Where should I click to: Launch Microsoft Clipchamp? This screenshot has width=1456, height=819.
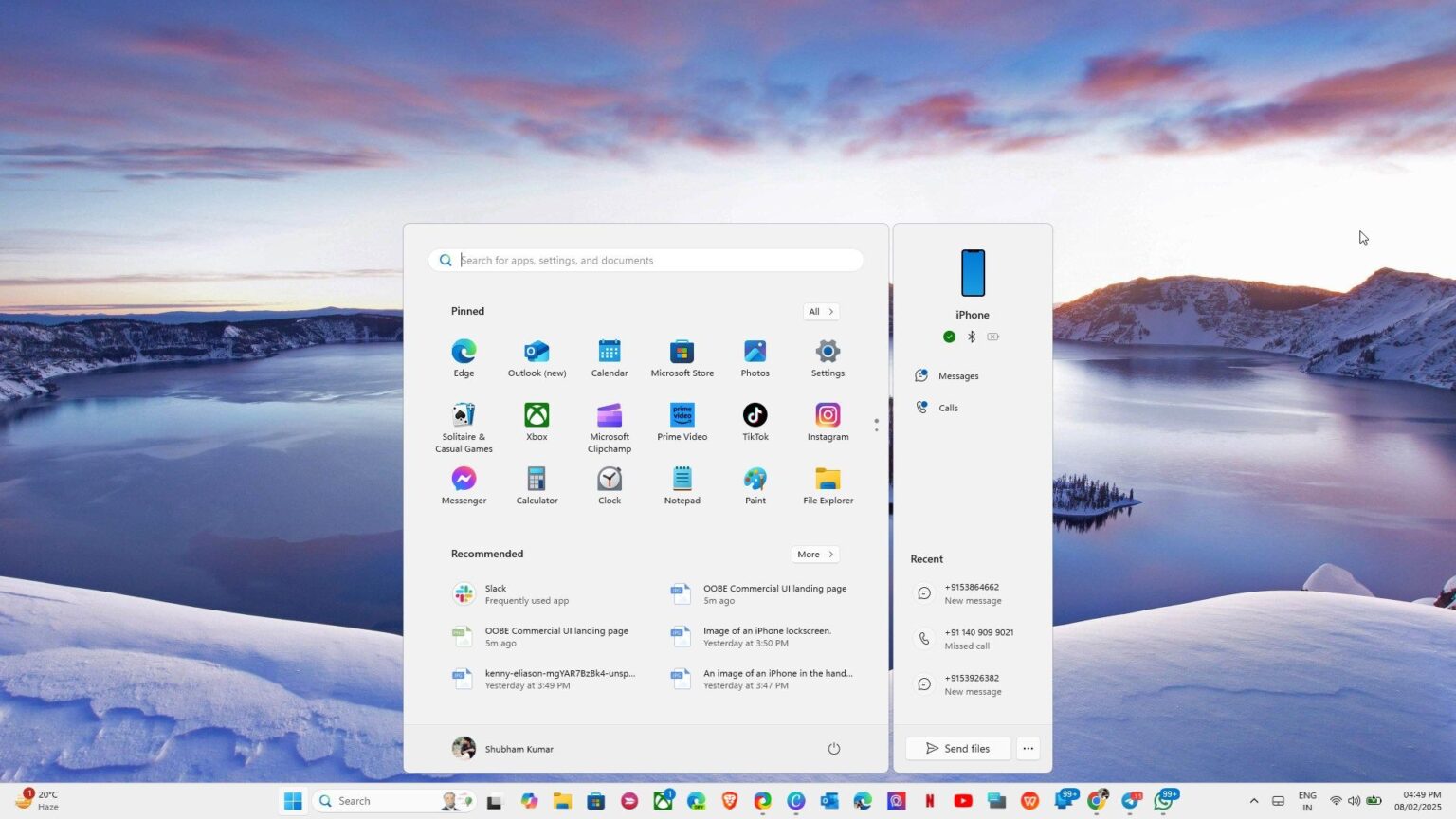pyautogui.click(x=609, y=414)
